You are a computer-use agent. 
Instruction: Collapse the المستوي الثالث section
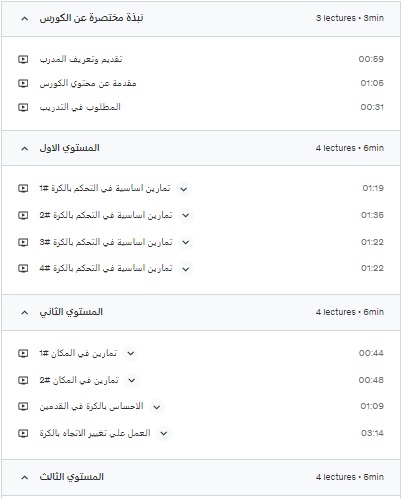point(25,477)
